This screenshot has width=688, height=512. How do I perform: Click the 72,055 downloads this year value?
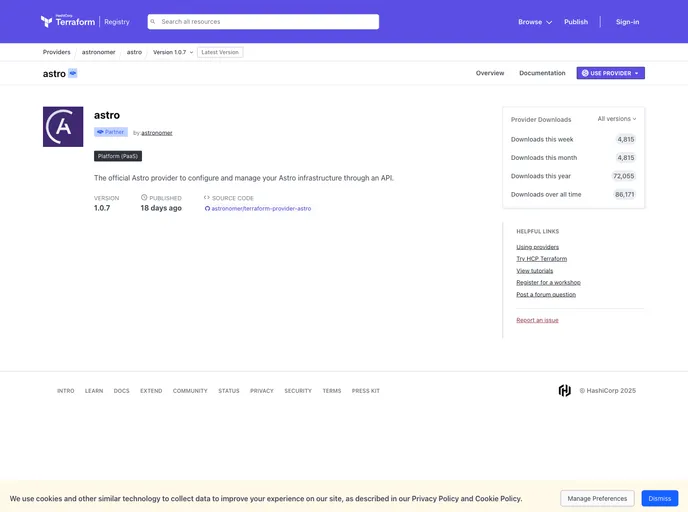coord(624,176)
